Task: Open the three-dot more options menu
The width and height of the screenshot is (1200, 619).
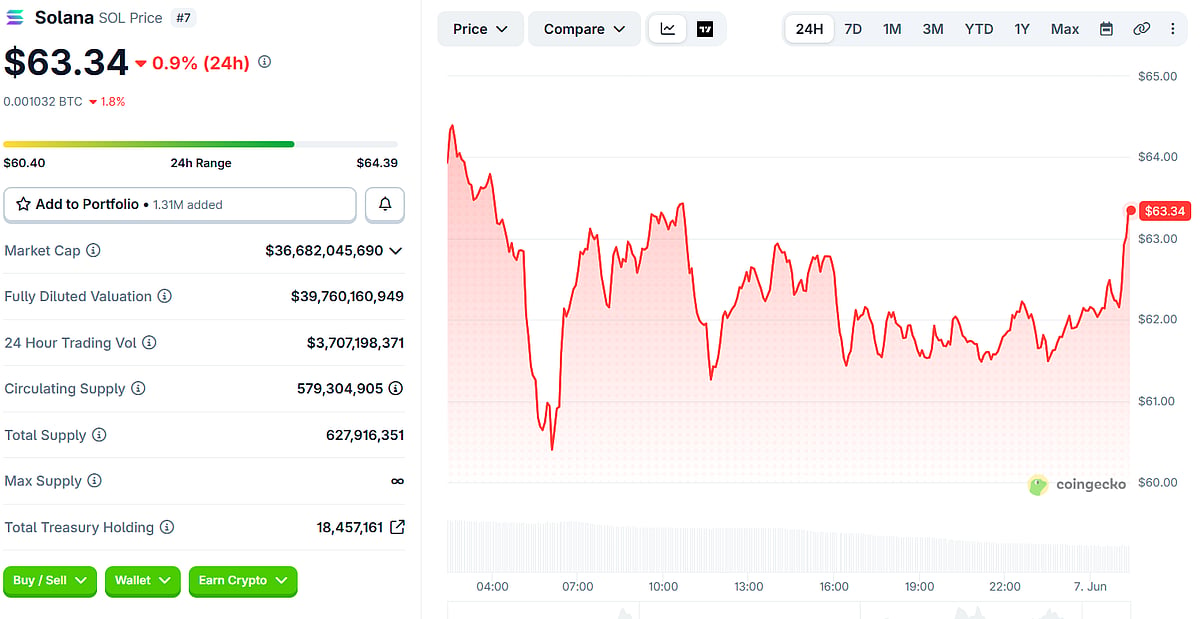Action: point(1172,29)
